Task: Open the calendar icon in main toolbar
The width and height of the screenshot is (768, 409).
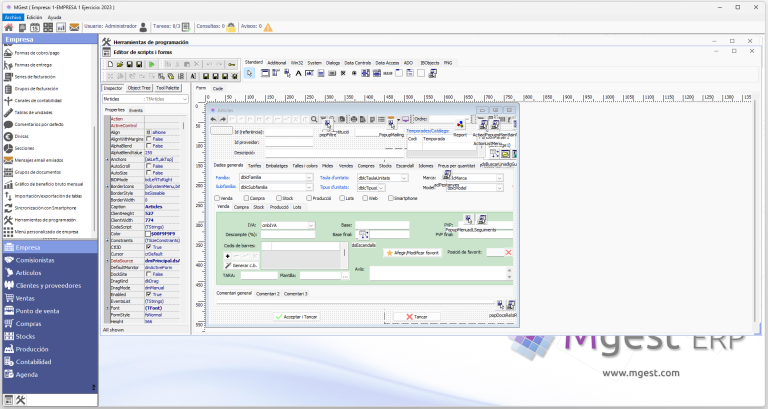Action: (35, 27)
